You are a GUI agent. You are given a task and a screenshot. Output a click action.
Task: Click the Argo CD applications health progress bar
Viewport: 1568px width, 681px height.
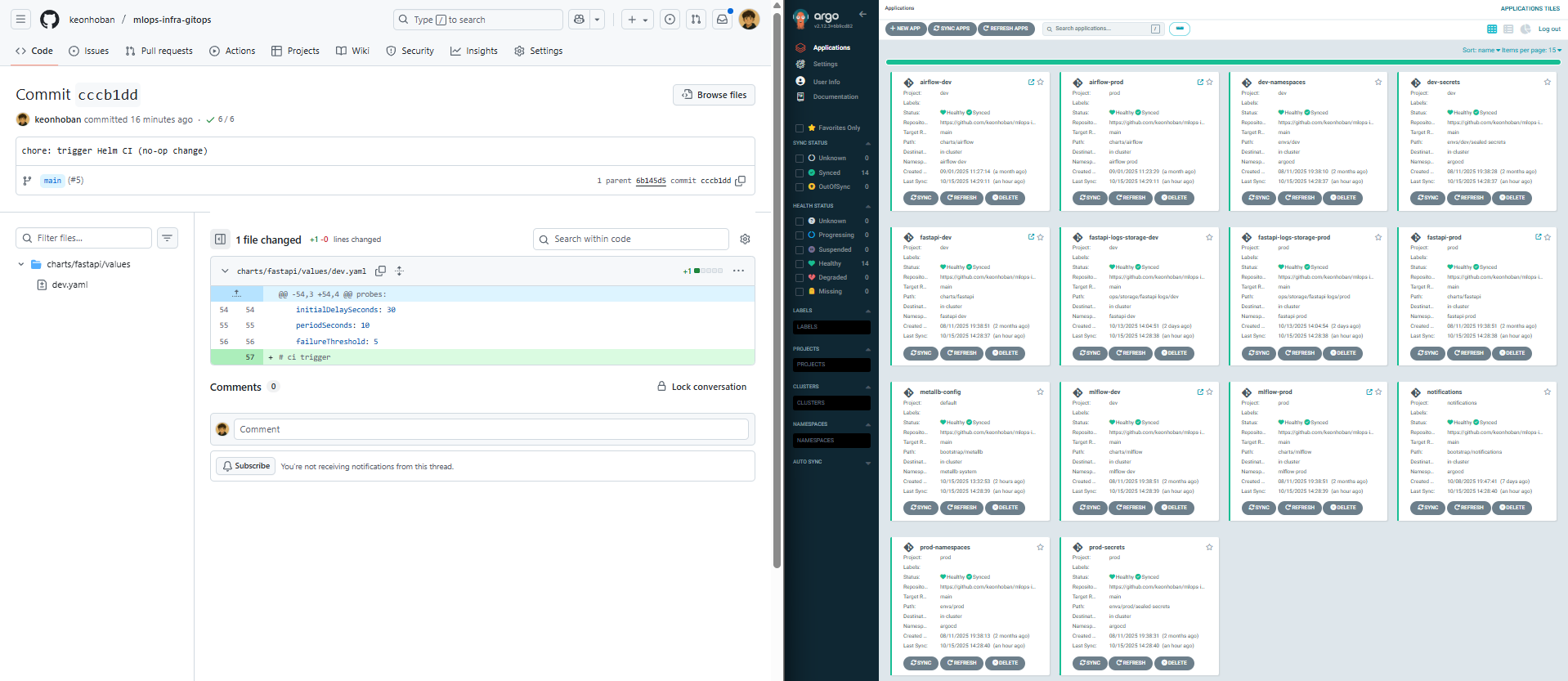coord(1223,61)
